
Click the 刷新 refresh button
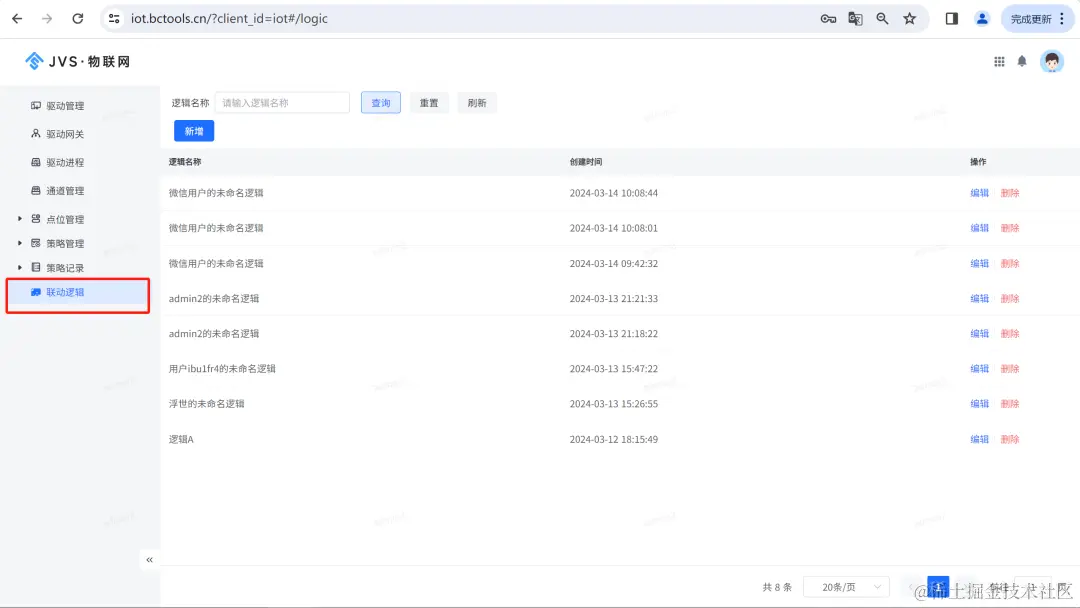[x=477, y=103]
